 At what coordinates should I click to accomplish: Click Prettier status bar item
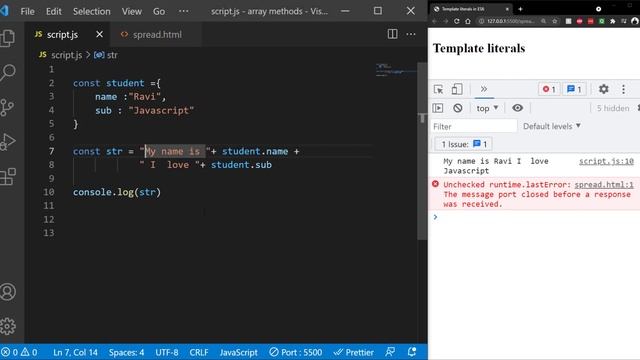[x=353, y=352]
